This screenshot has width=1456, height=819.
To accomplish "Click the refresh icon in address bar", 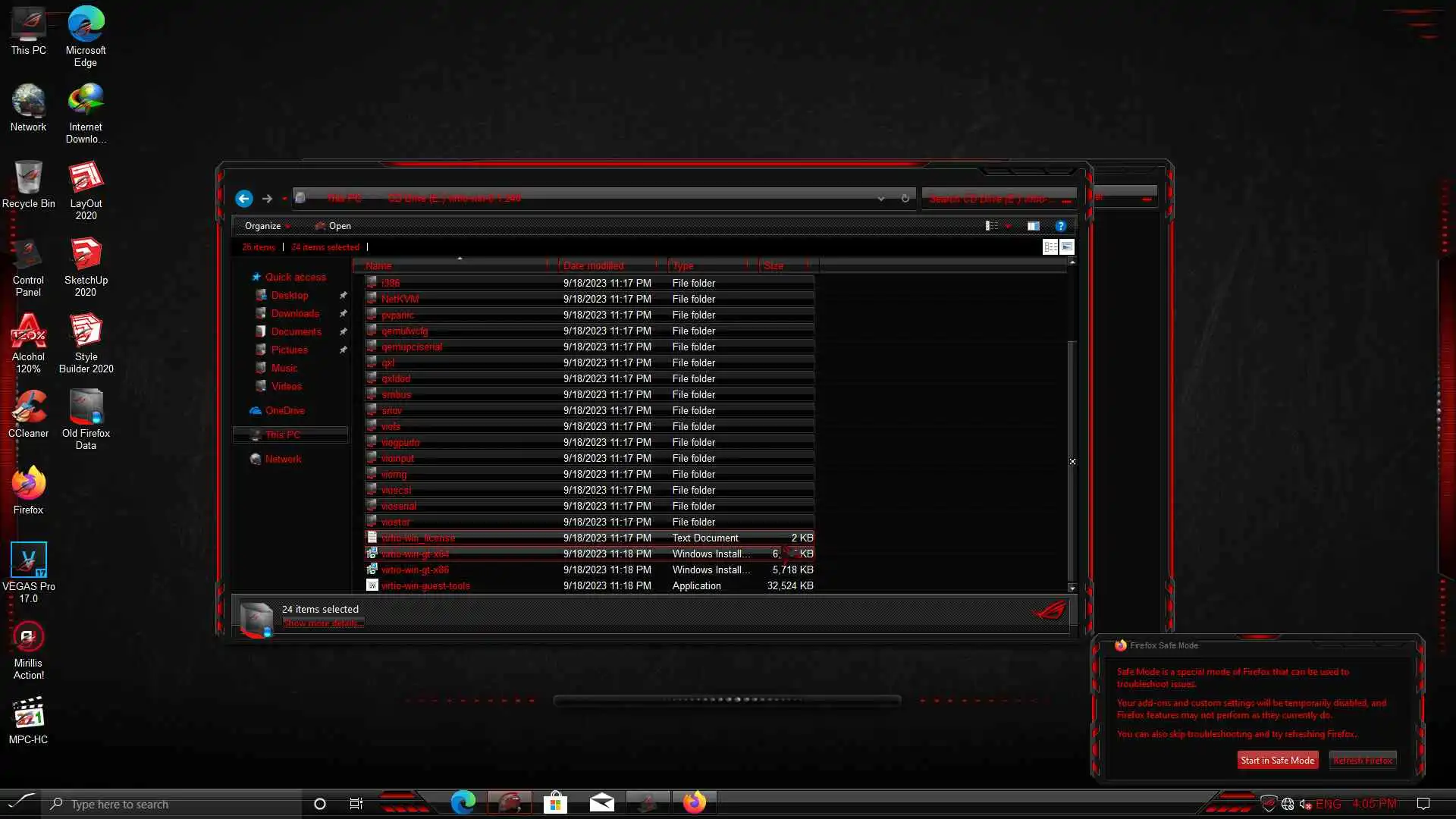I will [x=905, y=198].
